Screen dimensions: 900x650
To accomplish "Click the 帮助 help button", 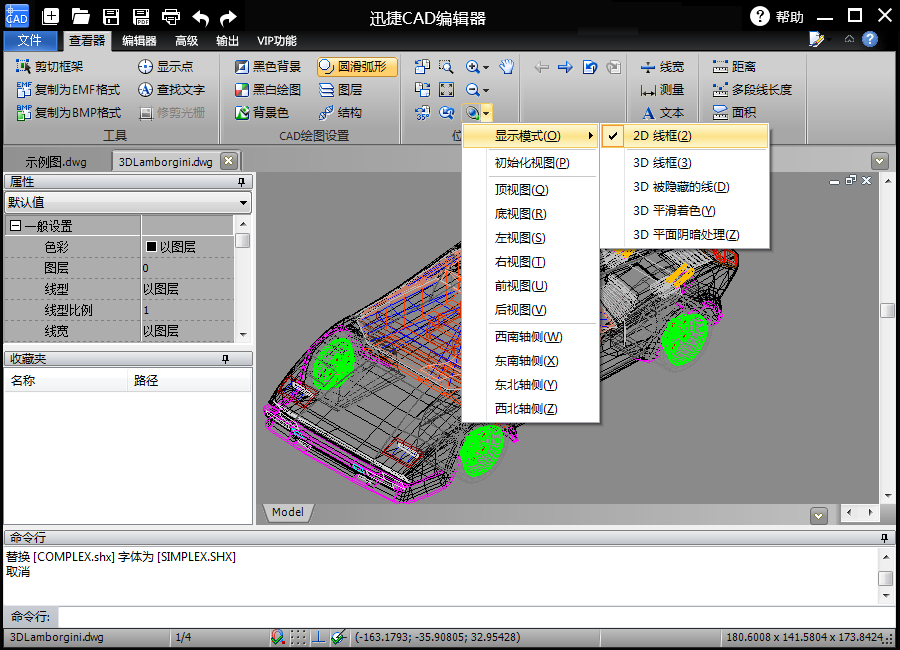I will [x=777, y=16].
